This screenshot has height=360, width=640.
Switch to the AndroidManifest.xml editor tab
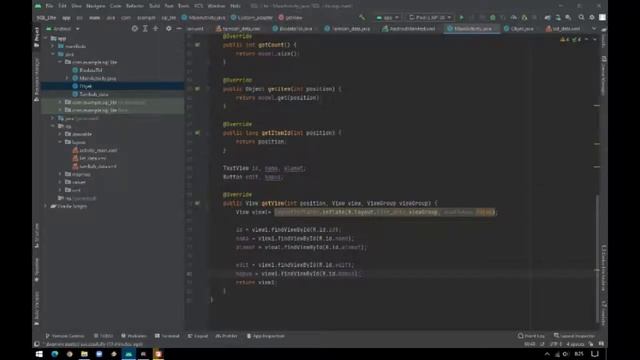(409, 29)
